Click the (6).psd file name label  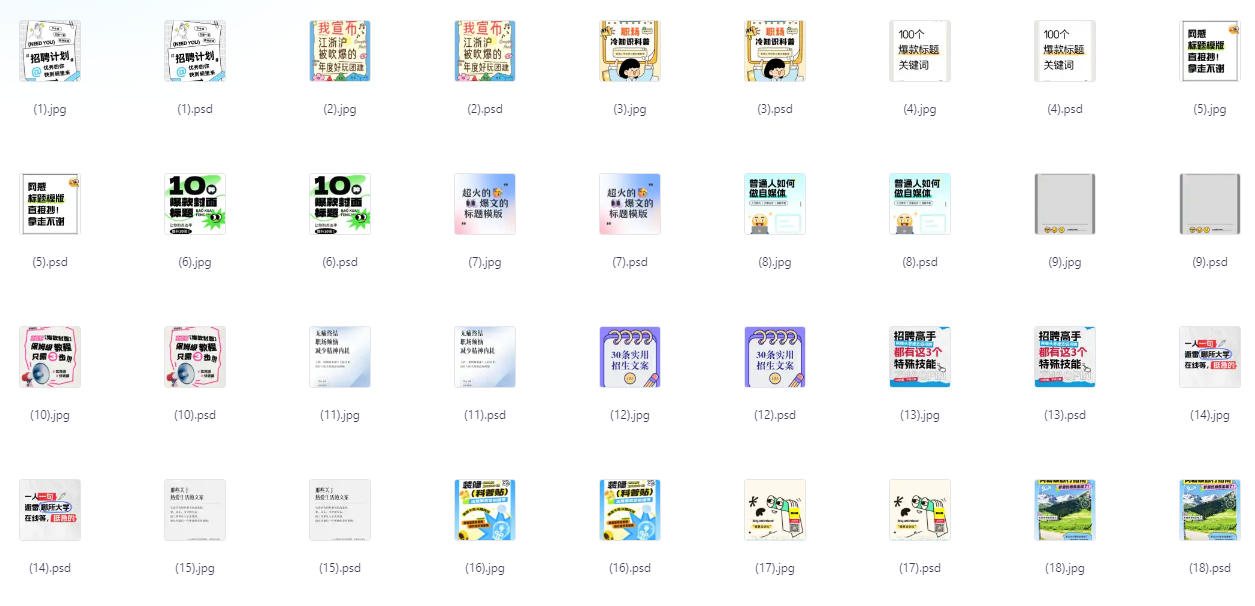click(x=340, y=262)
